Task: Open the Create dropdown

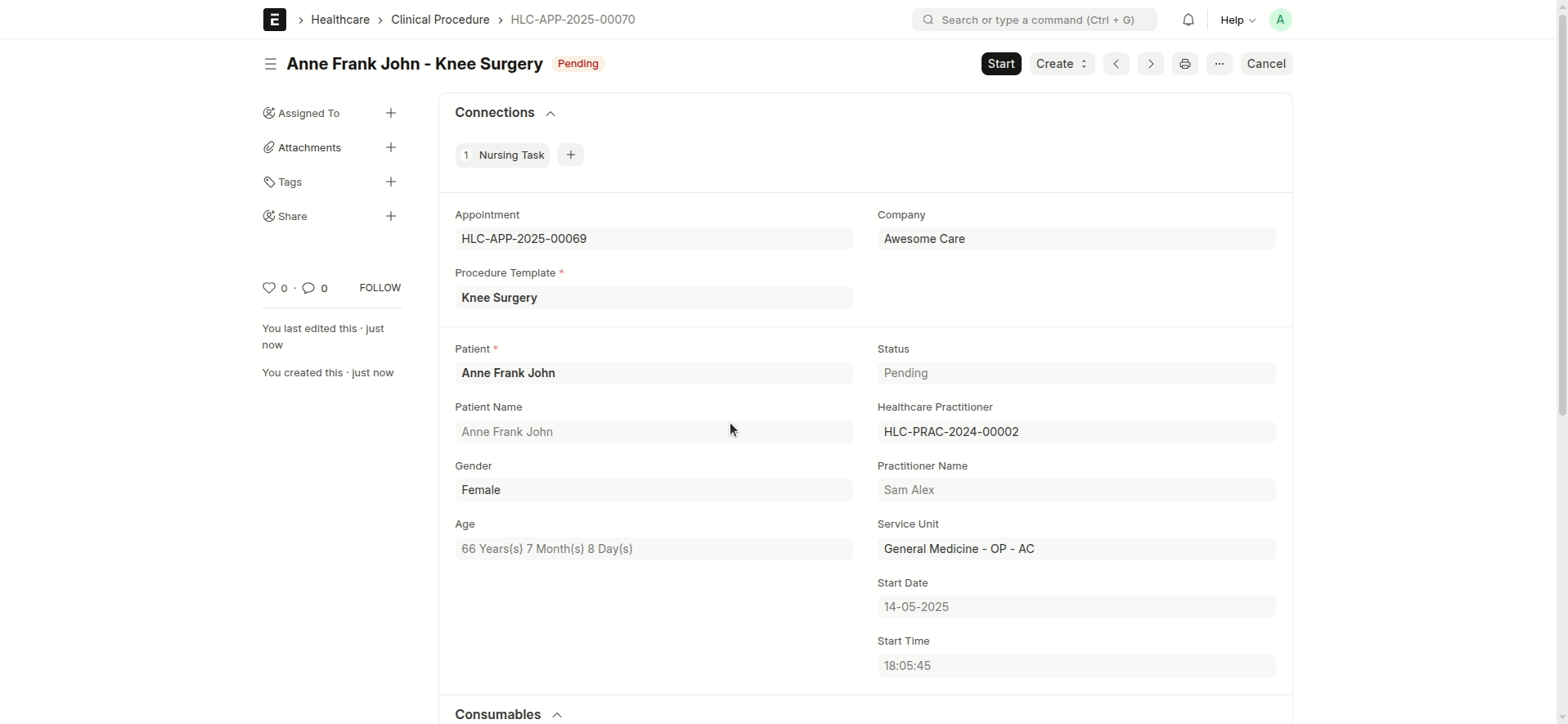Action: coord(1062,64)
